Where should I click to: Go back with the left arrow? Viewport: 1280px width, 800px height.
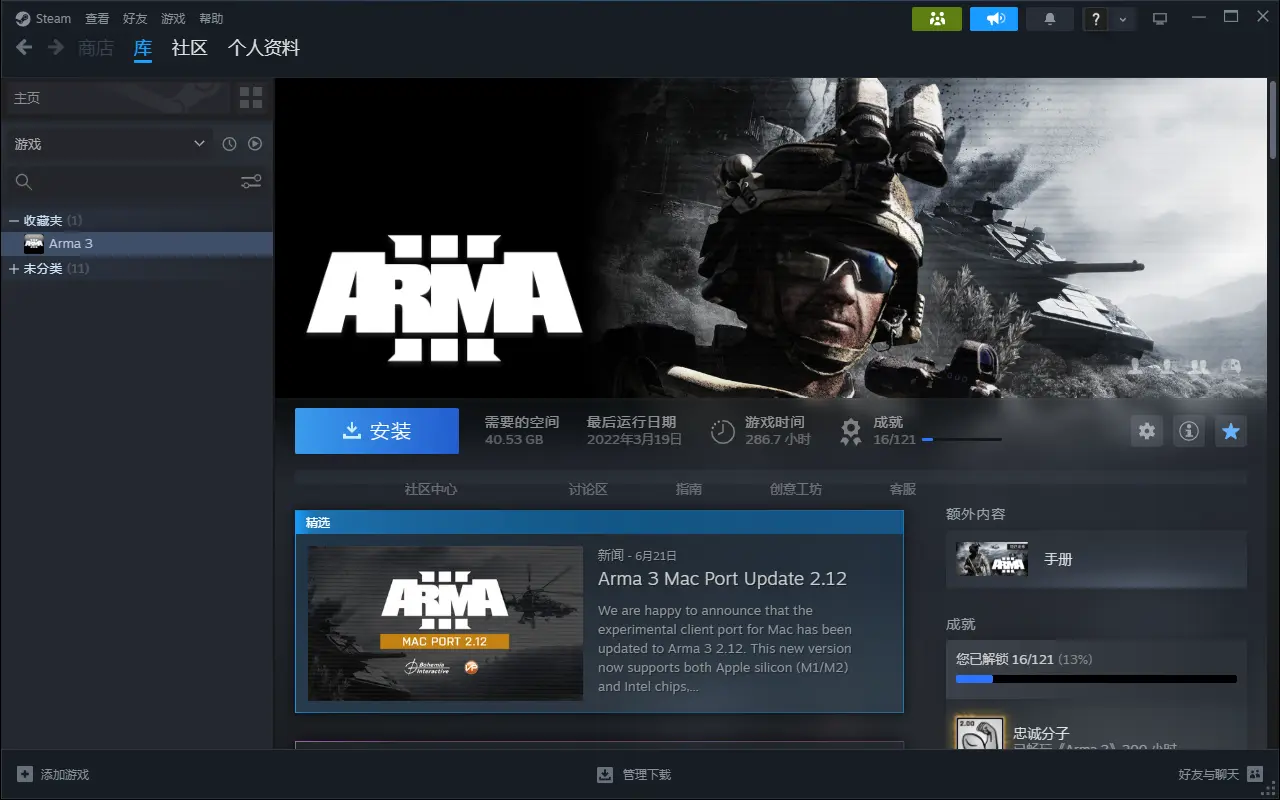point(24,47)
